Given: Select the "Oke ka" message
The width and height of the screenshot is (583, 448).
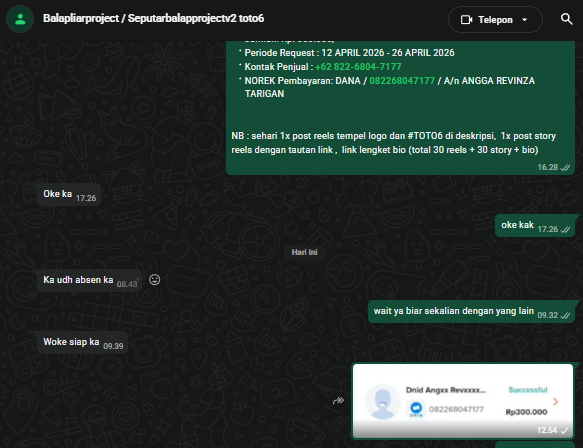Looking at the screenshot, I should pos(69,194).
